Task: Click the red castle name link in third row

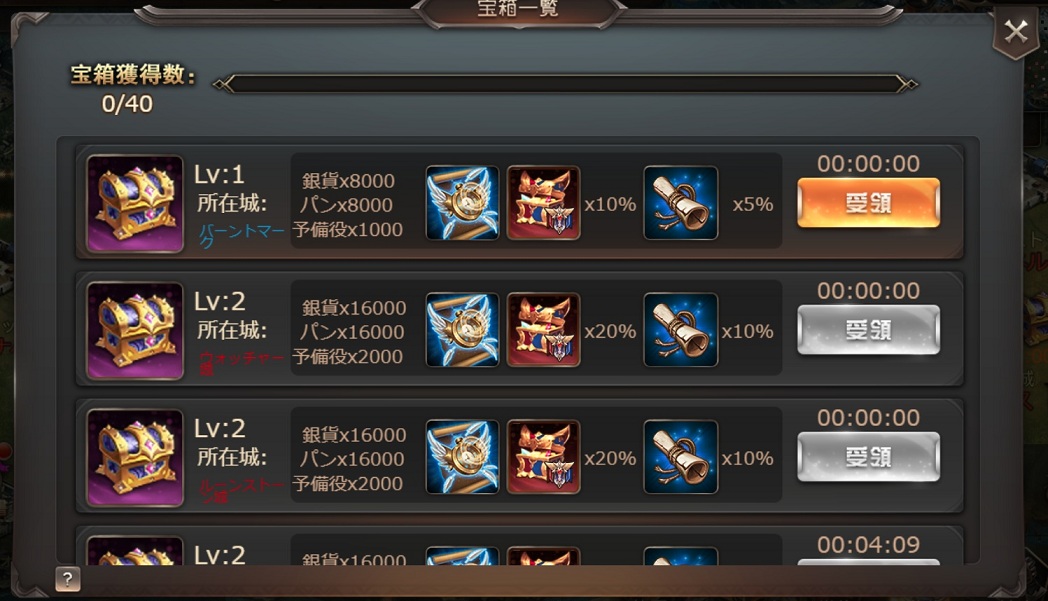Action: pyautogui.click(x=241, y=491)
